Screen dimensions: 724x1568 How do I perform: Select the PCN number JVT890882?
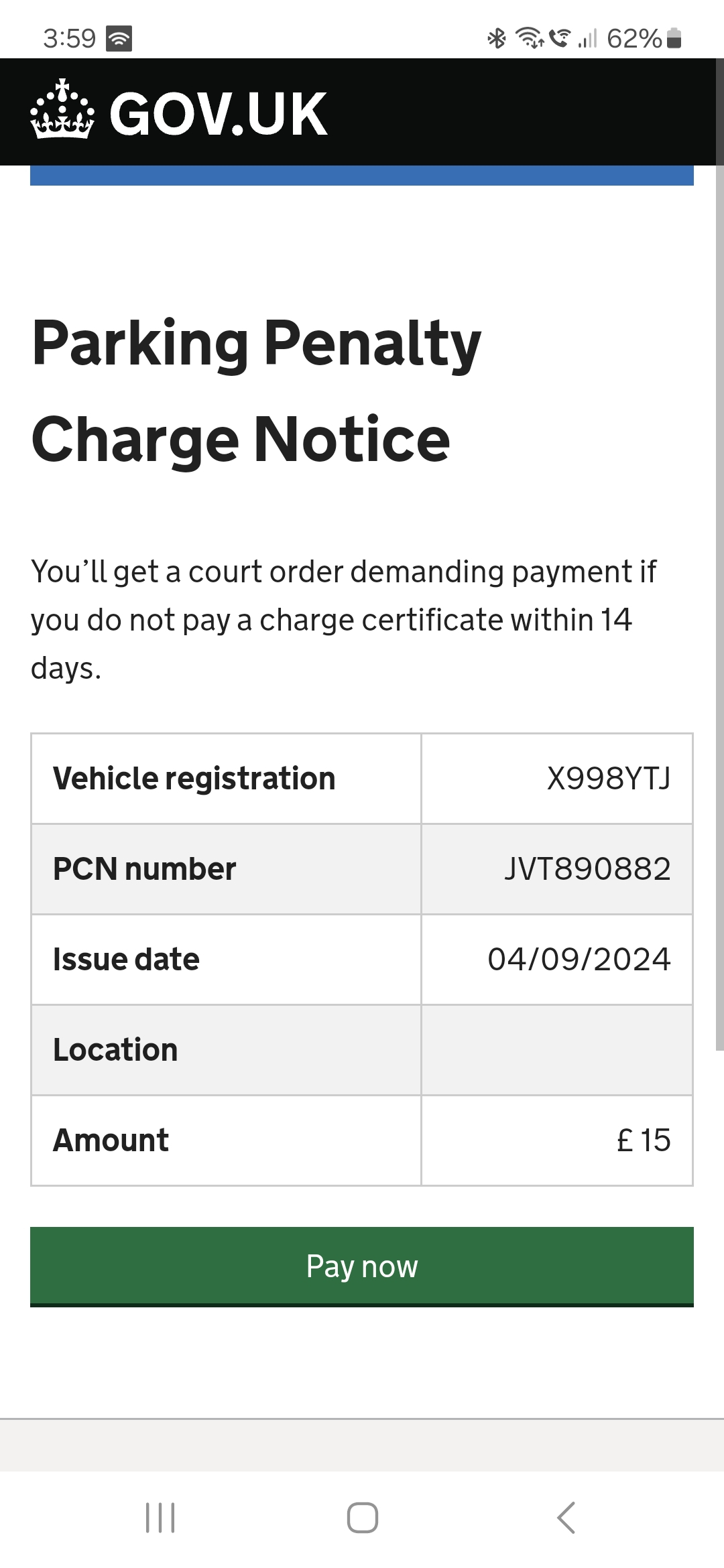(x=587, y=869)
